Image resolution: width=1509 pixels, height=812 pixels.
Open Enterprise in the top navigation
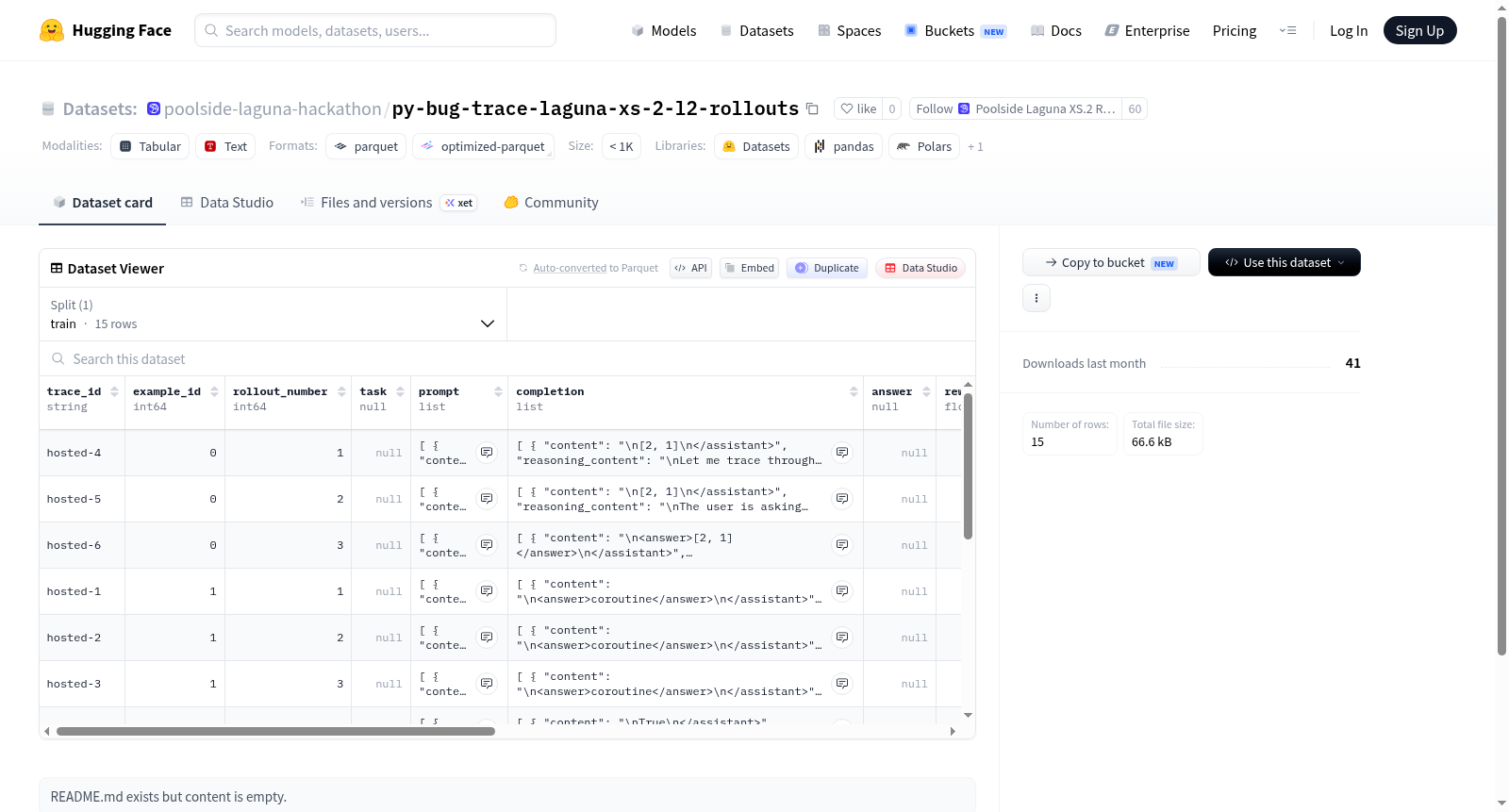(1147, 30)
